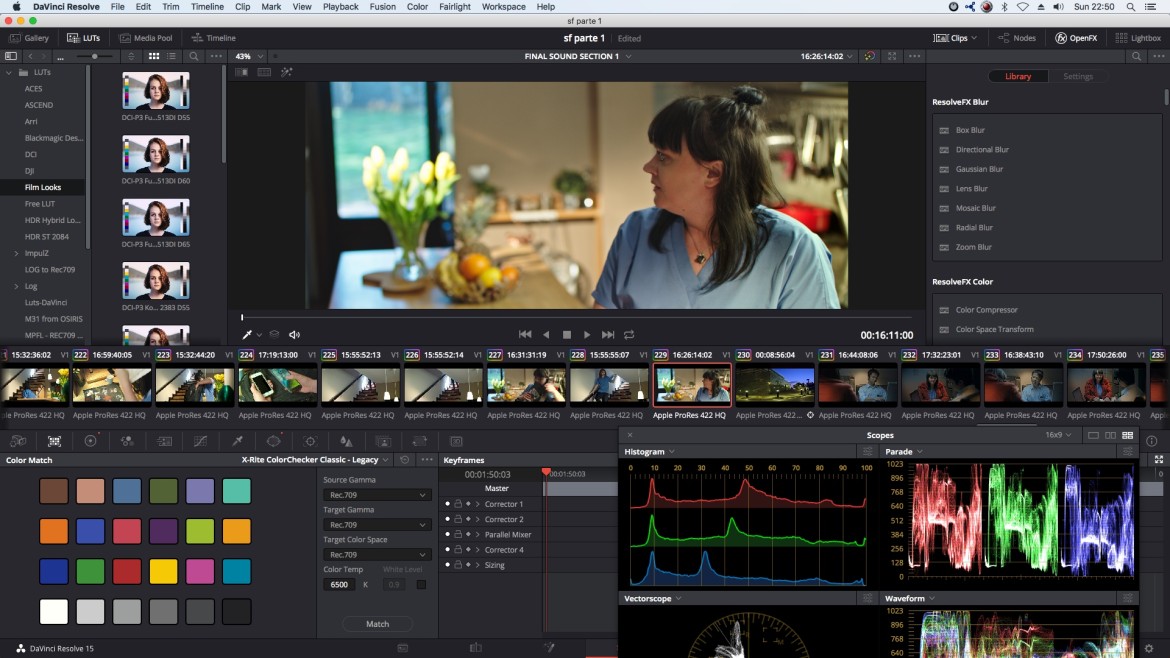This screenshot has height=658, width=1170.
Task: Show the Nodes editor
Action: 1016,37
